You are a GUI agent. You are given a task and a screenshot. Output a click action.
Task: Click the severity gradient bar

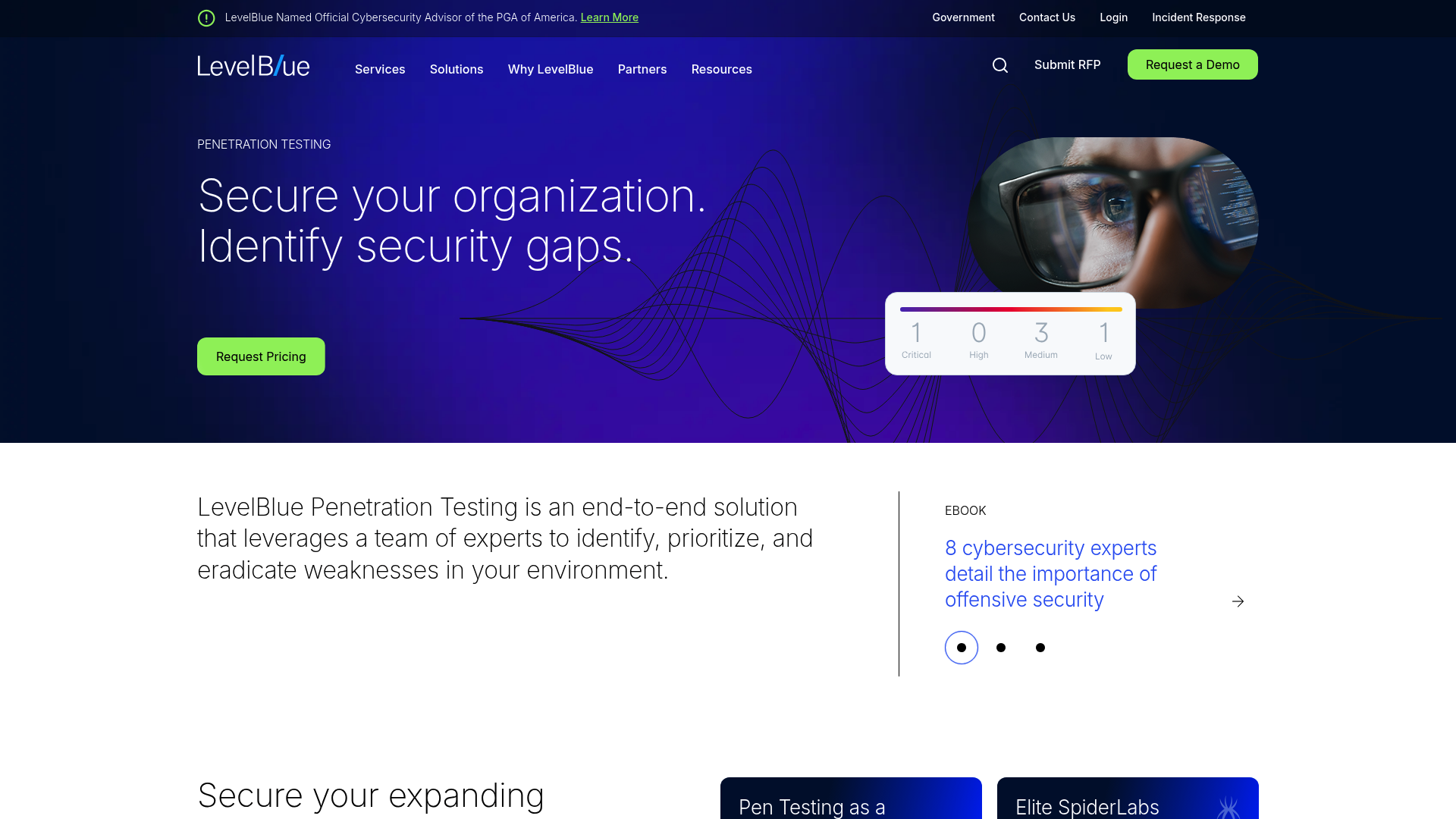pyautogui.click(x=1011, y=309)
